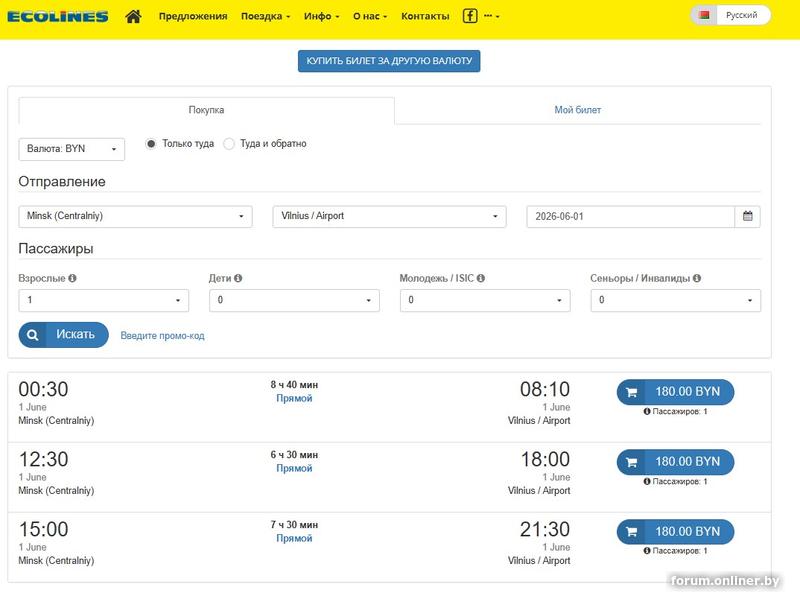The width and height of the screenshot is (800, 602).
Task: Open the Поездка menu
Action: click(x=265, y=17)
